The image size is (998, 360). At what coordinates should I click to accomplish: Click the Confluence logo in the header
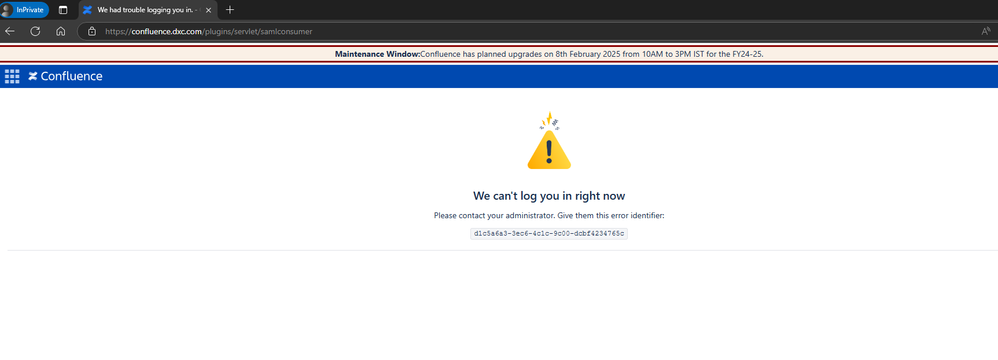65,76
